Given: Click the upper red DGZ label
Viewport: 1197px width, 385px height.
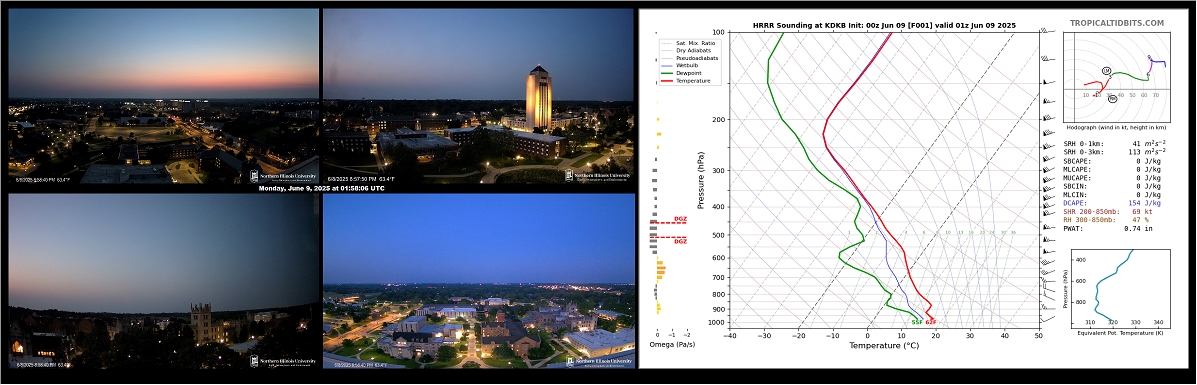Looking at the screenshot, I should pos(680,219).
